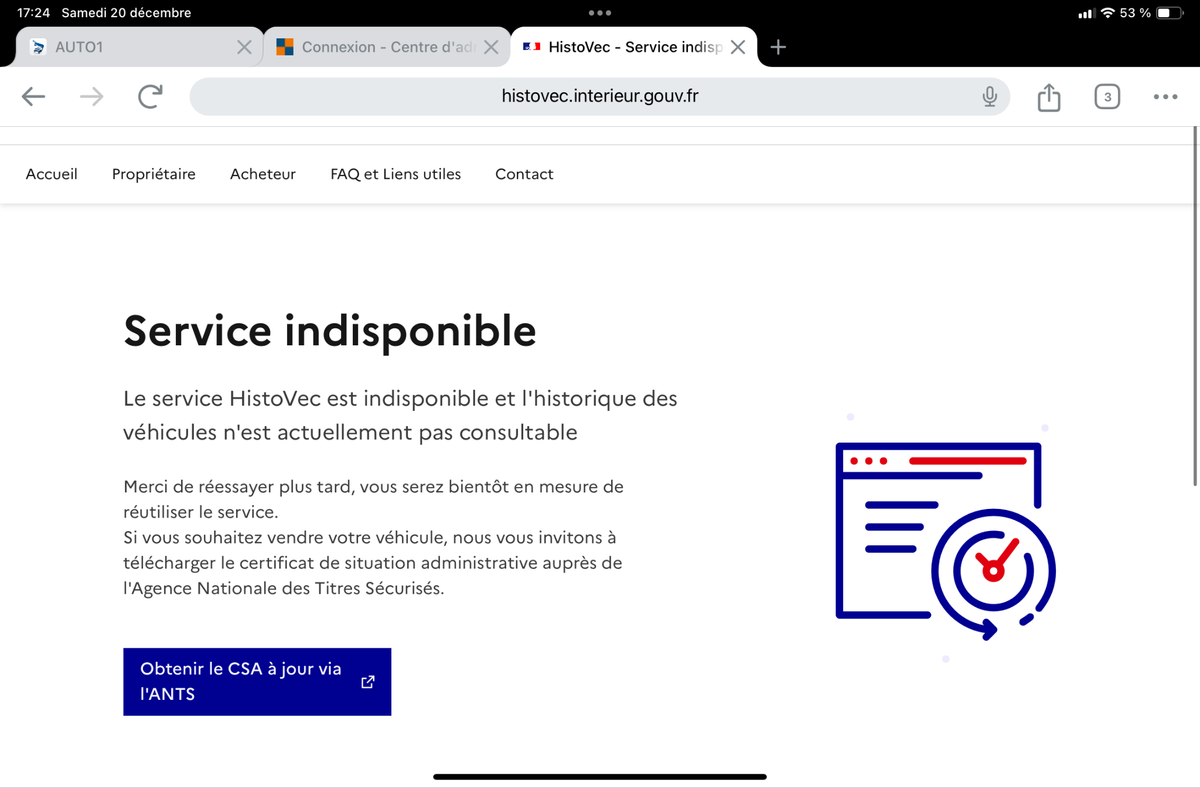The width and height of the screenshot is (1200, 788).
Task: Show the open tabs counter
Action: 1106,97
